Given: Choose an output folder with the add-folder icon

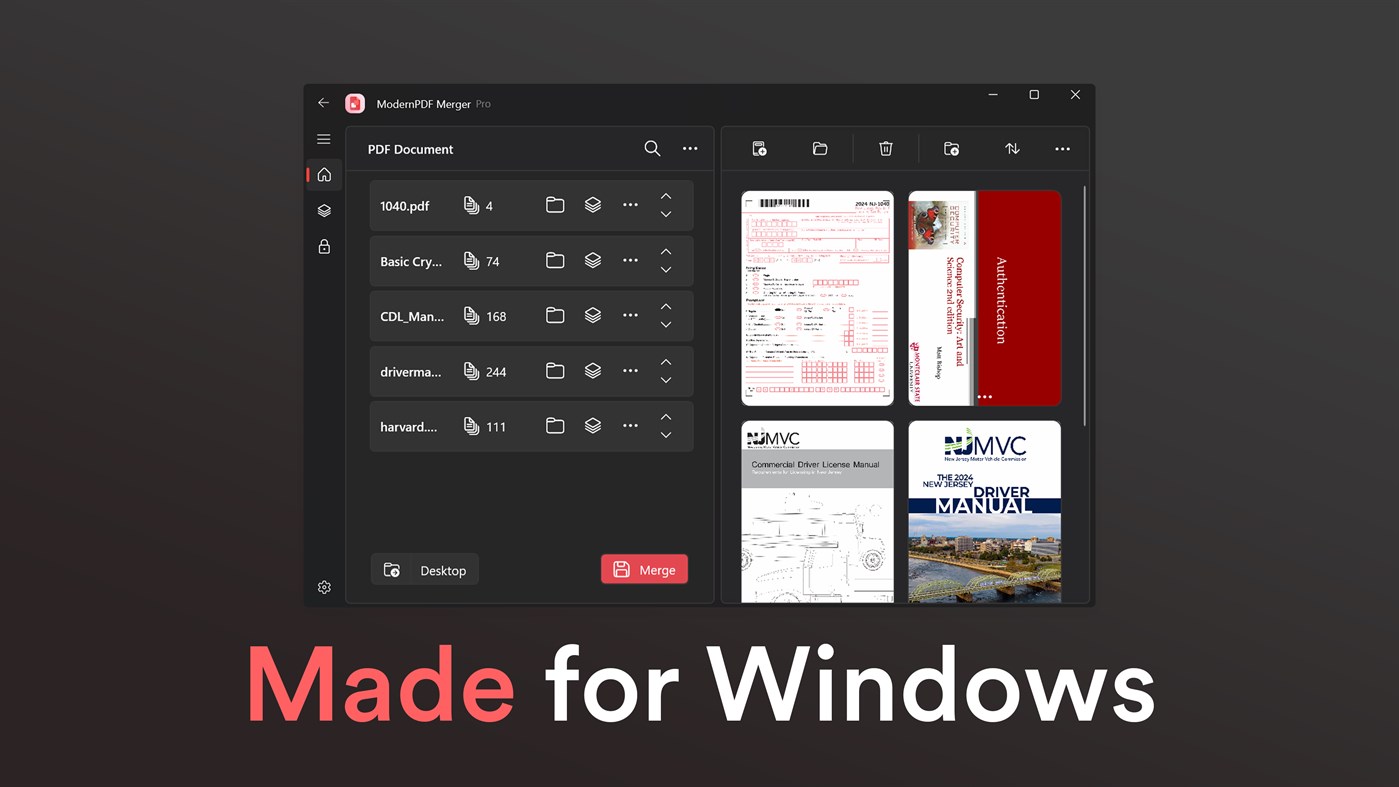Looking at the screenshot, I should click(951, 148).
